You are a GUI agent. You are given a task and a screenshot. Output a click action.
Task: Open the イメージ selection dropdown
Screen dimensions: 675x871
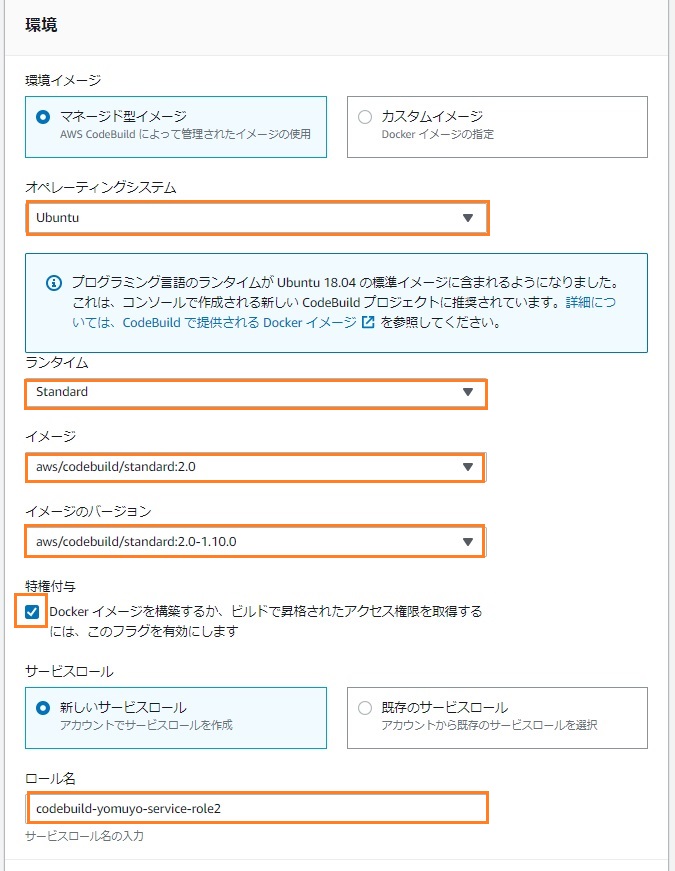click(x=256, y=467)
